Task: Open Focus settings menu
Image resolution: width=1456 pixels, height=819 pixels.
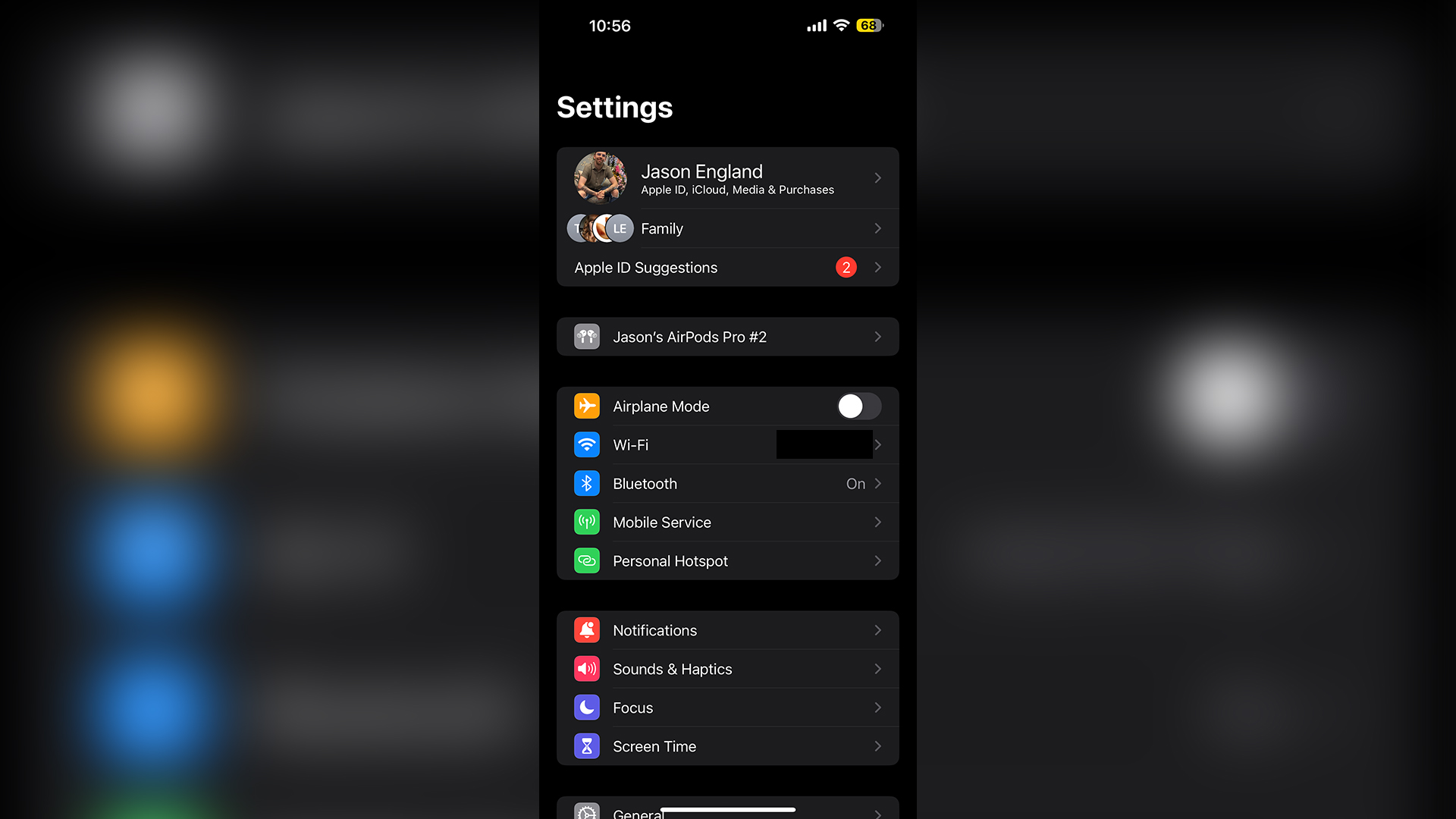Action: point(728,707)
